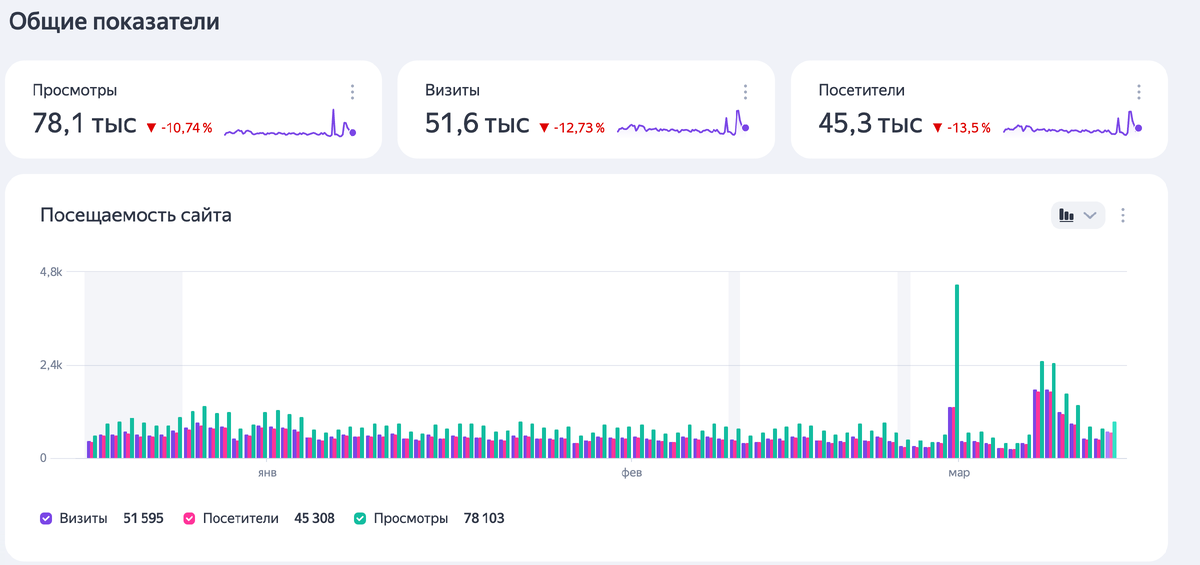Click the мар axis label
The image size is (1200, 565).
pos(958,473)
